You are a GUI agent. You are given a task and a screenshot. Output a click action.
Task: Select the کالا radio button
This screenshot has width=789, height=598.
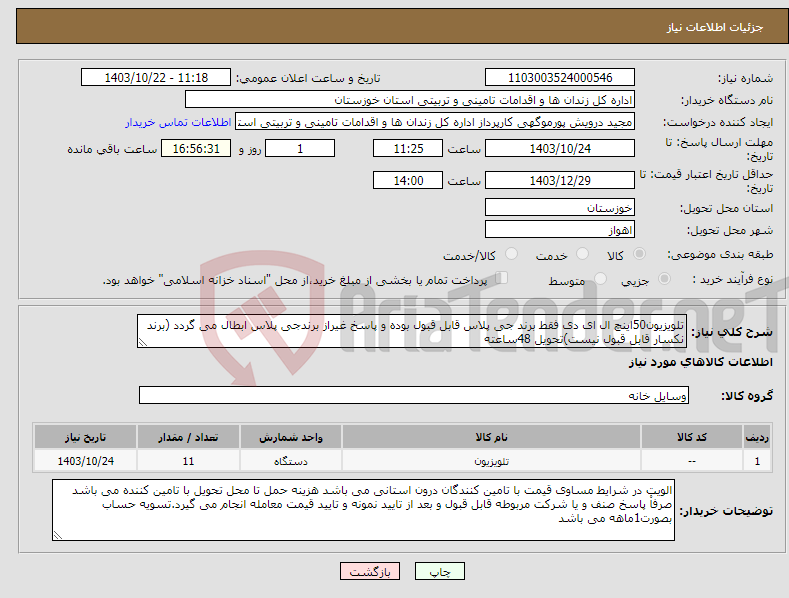640,254
